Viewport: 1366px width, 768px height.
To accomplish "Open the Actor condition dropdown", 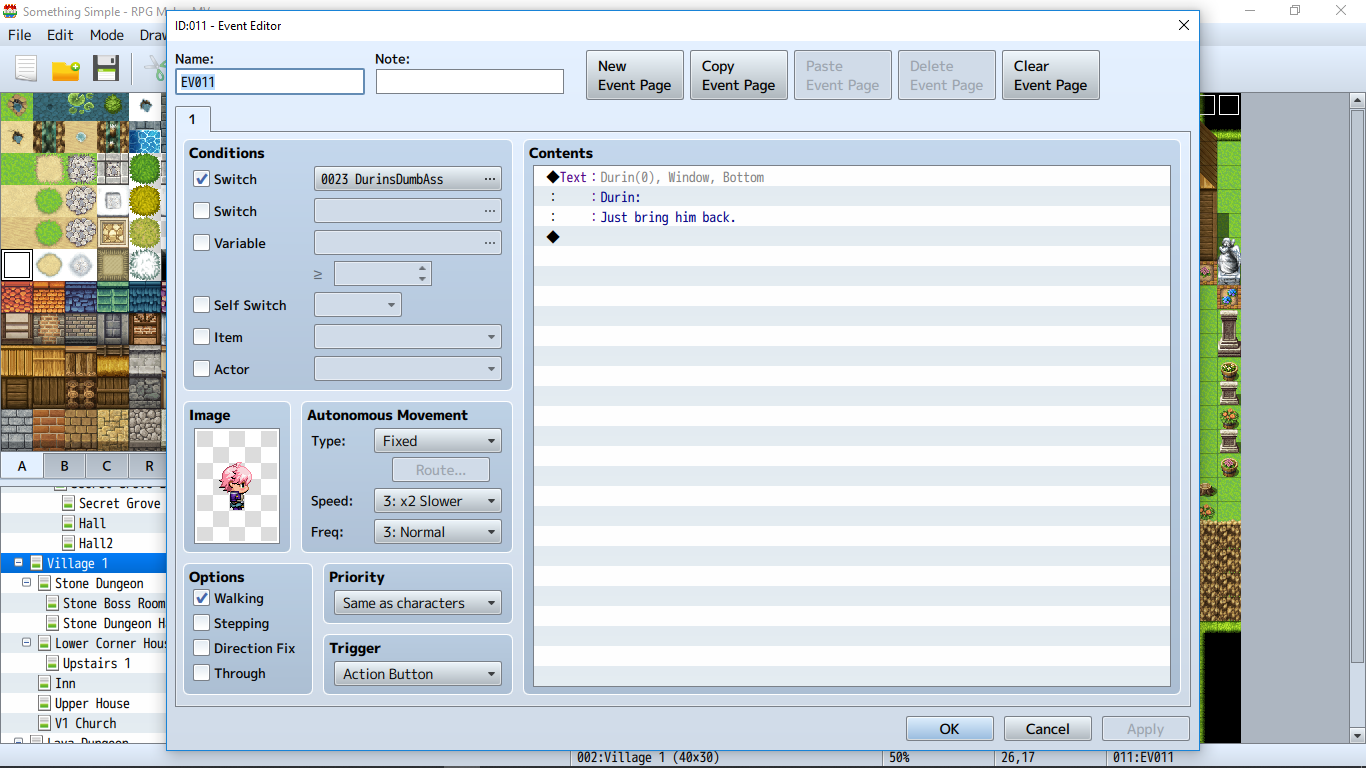I will 408,369.
